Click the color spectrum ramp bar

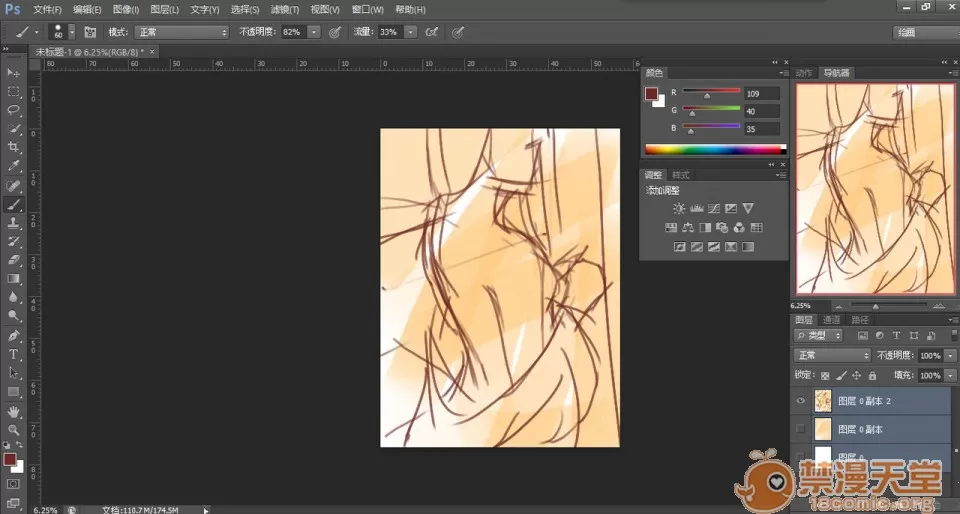tap(714, 149)
